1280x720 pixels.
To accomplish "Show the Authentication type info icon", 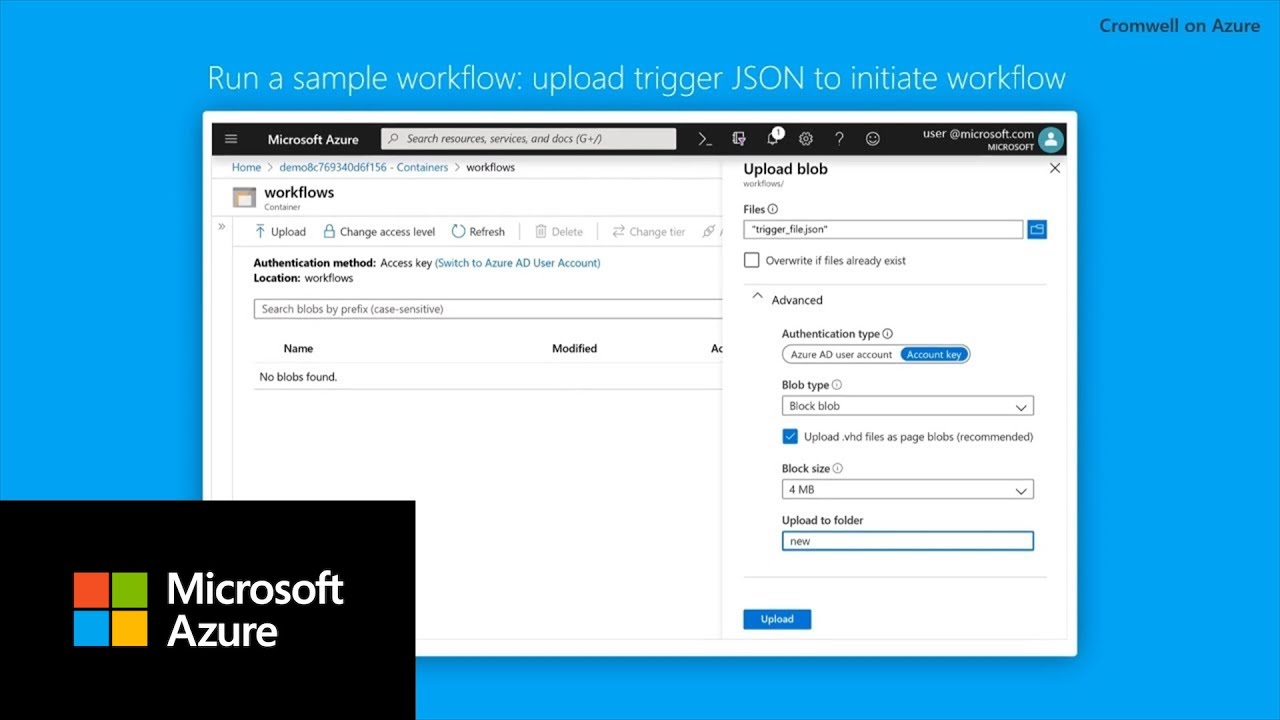I will (888, 334).
